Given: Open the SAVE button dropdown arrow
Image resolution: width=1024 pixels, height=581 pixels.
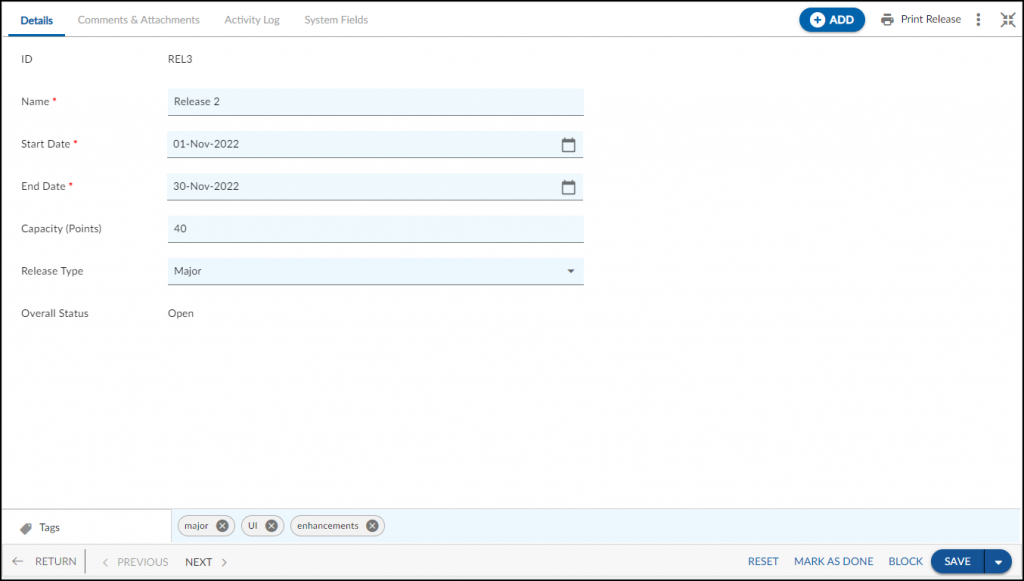Looking at the screenshot, I should [998, 562].
